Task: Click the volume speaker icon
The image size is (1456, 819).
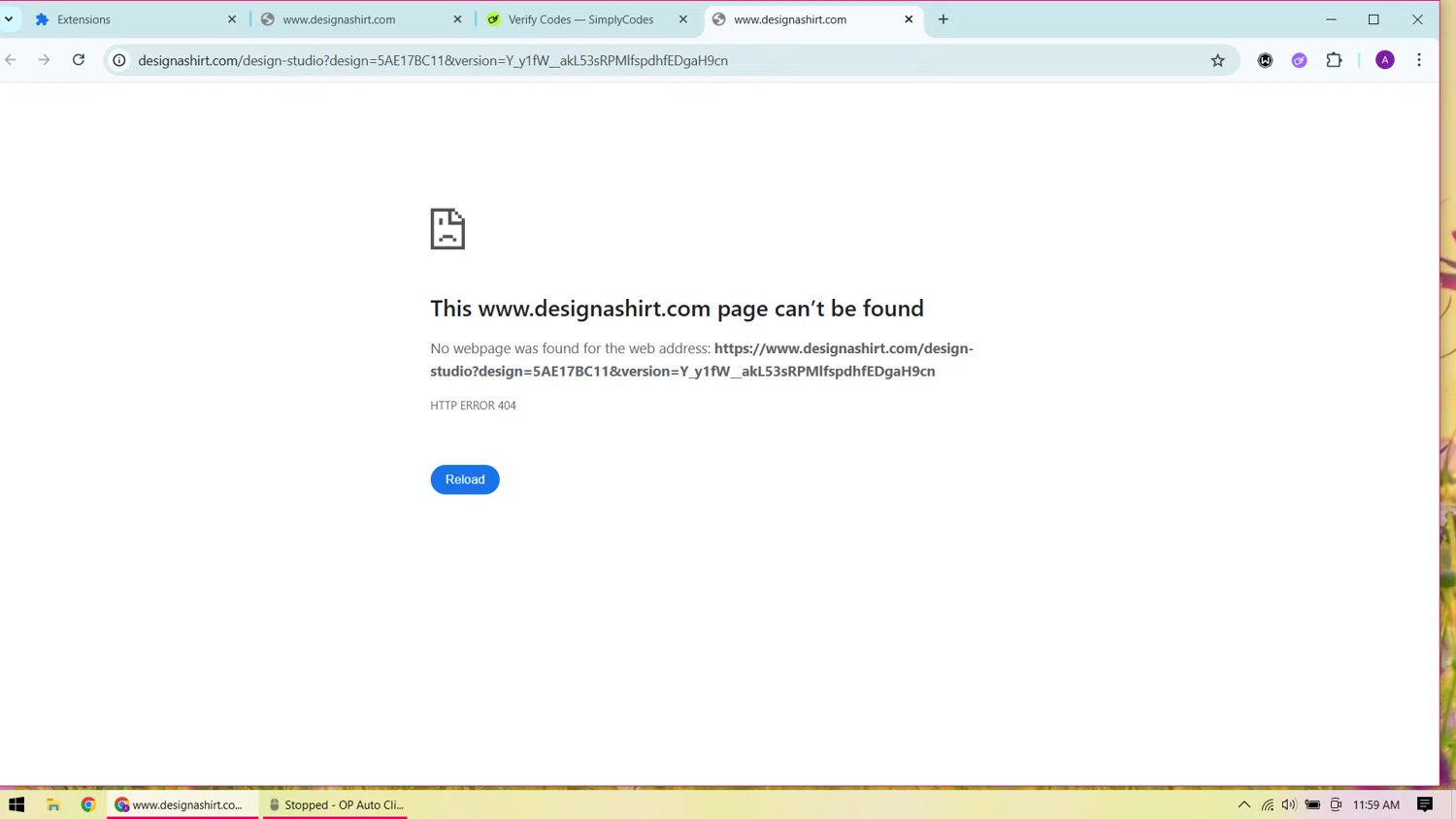Action: 1289,804
